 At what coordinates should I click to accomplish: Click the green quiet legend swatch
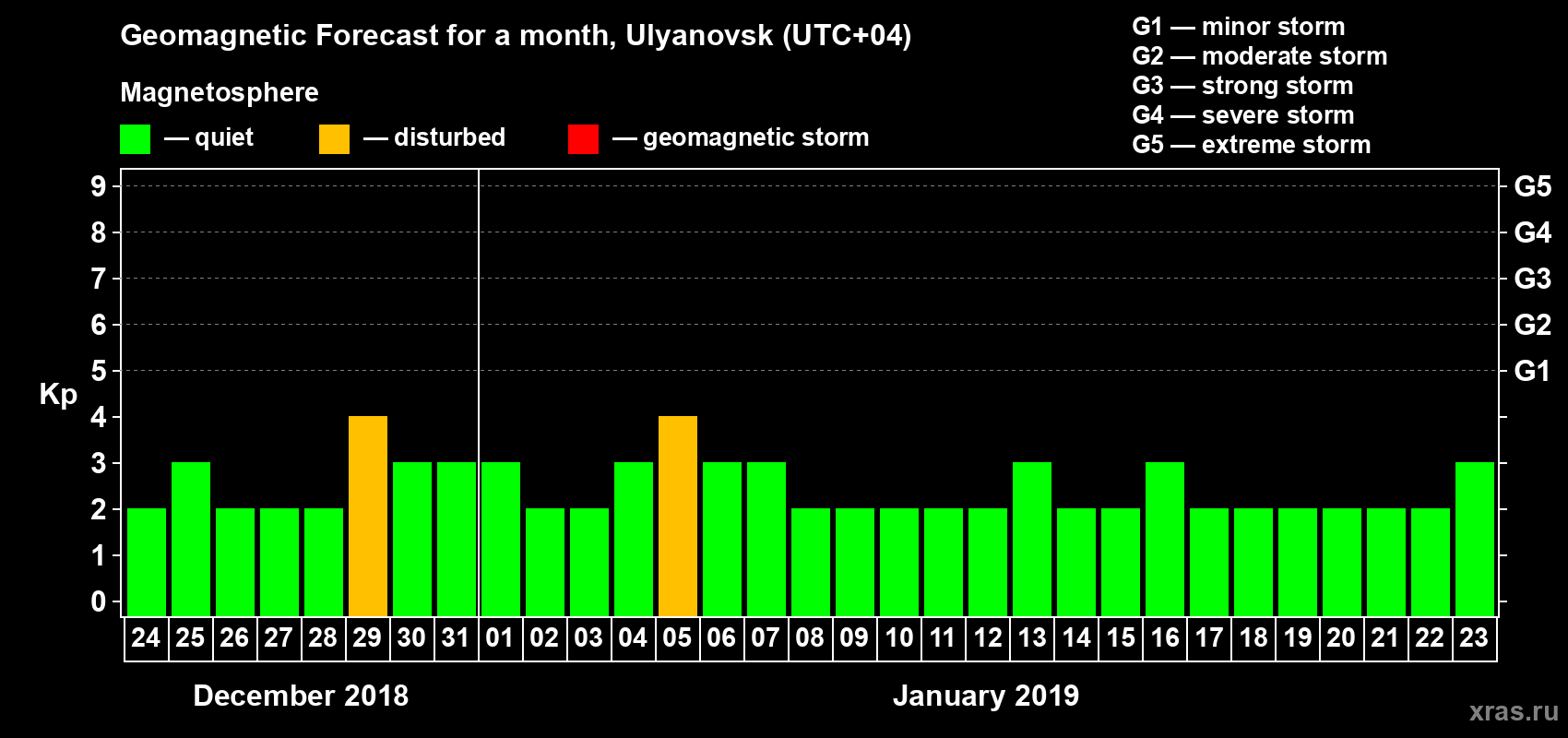tap(135, 139)
